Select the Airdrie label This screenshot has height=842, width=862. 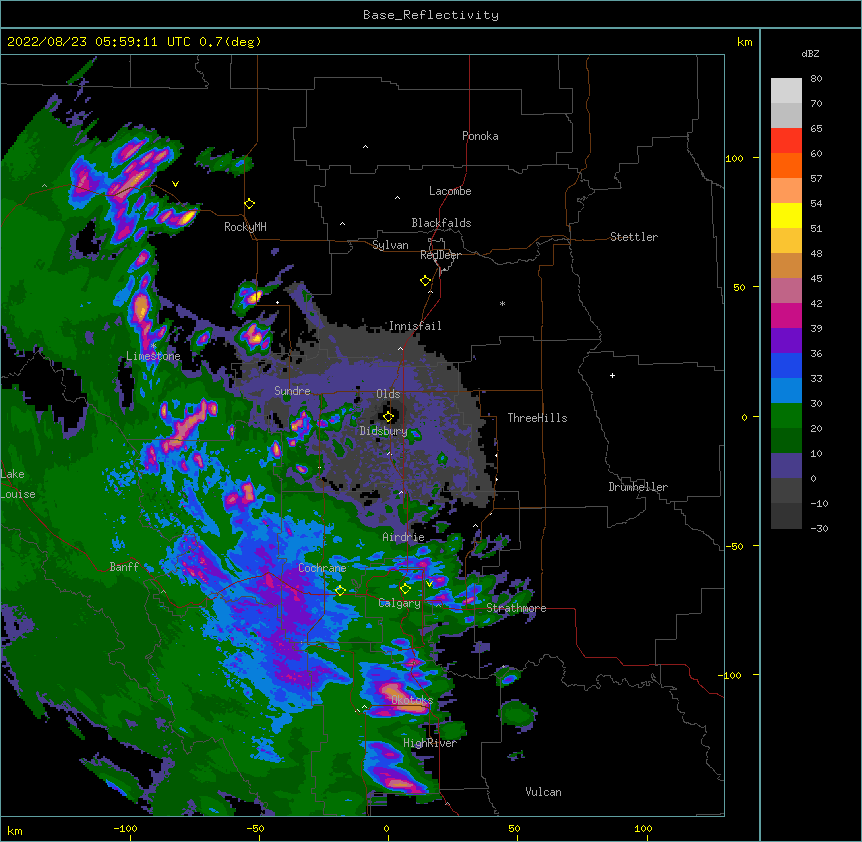[x=404, y=537]
